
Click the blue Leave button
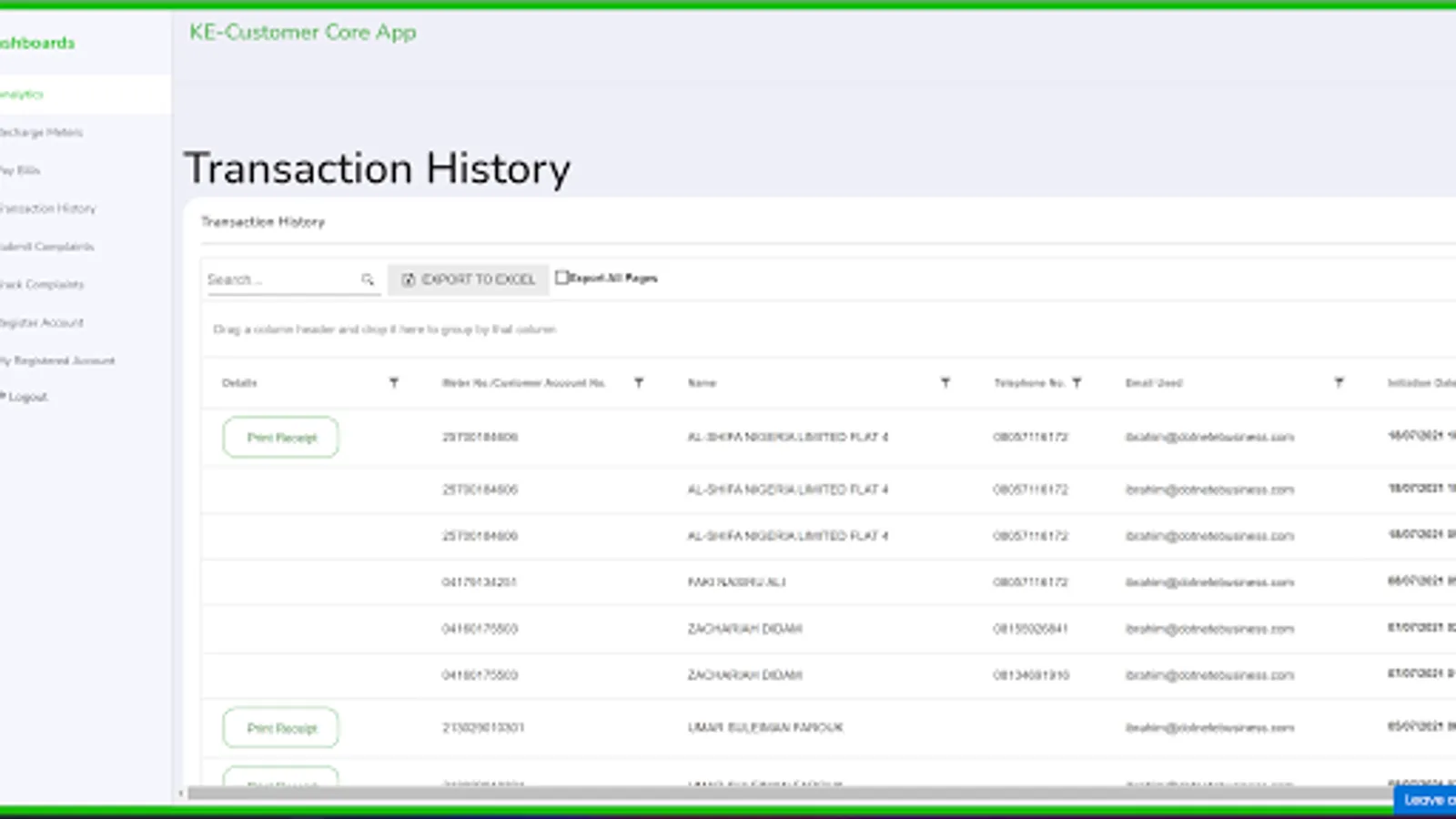pyautogui.click(x=1425, y=800)
